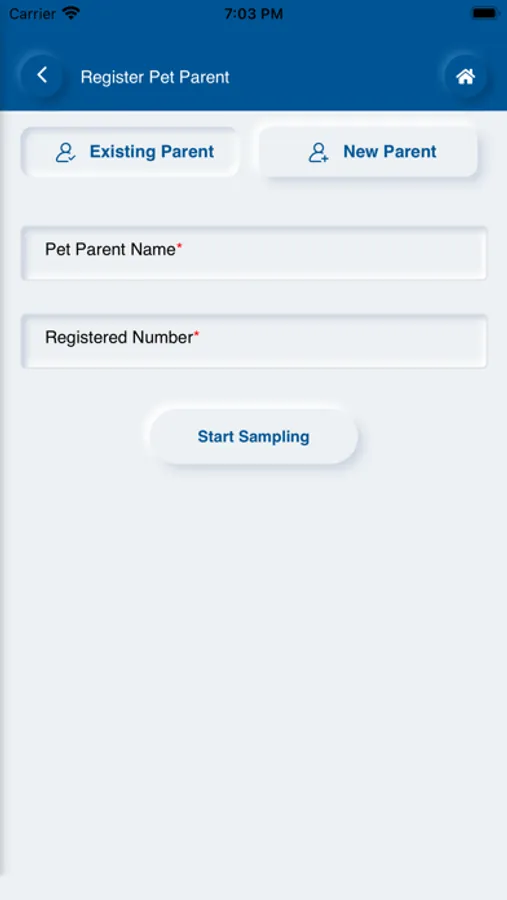
Task: Click the Register Pet Parent header title
Action: click(155, 77)
